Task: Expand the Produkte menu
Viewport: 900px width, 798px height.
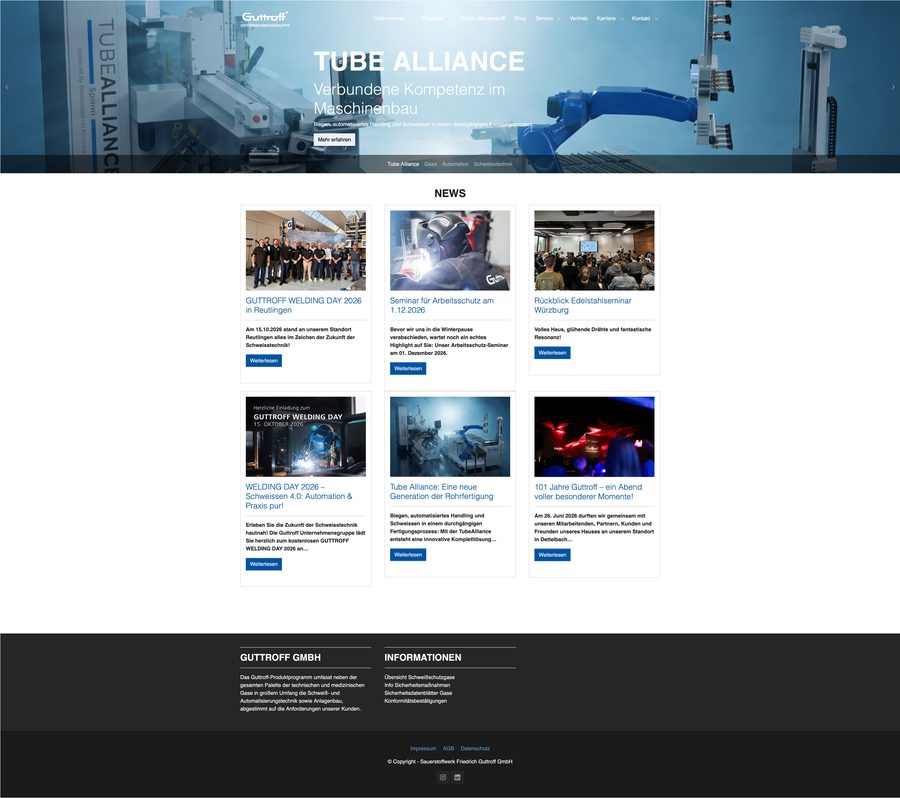Action: coord(436,18)
